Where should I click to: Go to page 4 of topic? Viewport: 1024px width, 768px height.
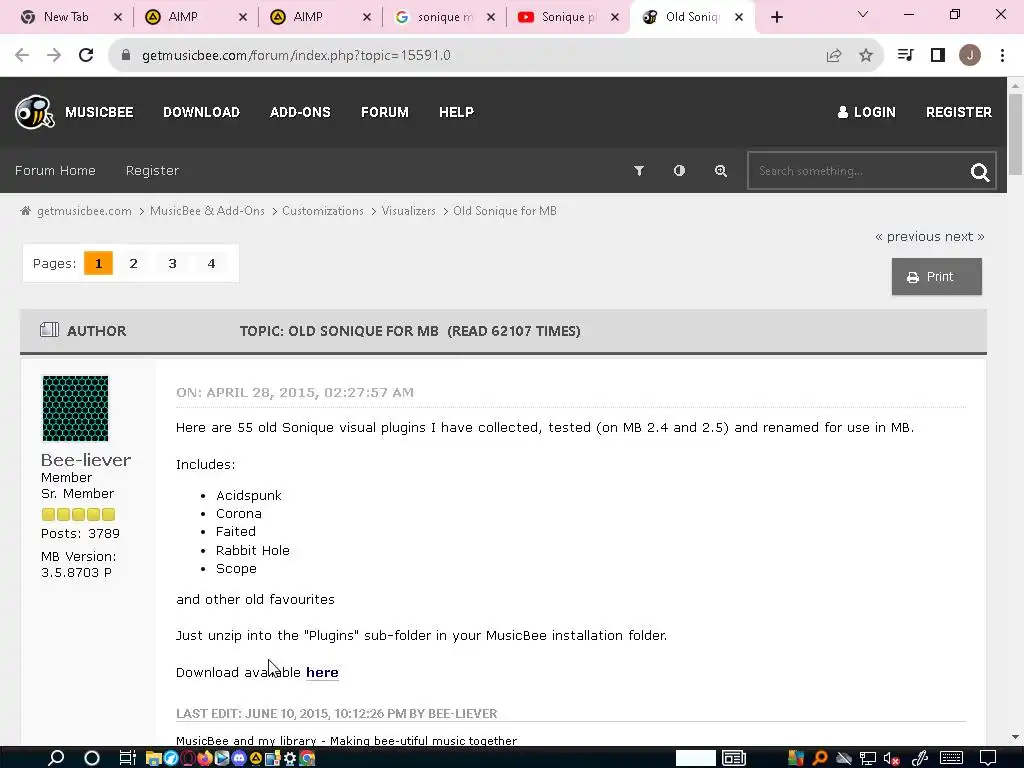pyautogui.click(x=211, y=263)
